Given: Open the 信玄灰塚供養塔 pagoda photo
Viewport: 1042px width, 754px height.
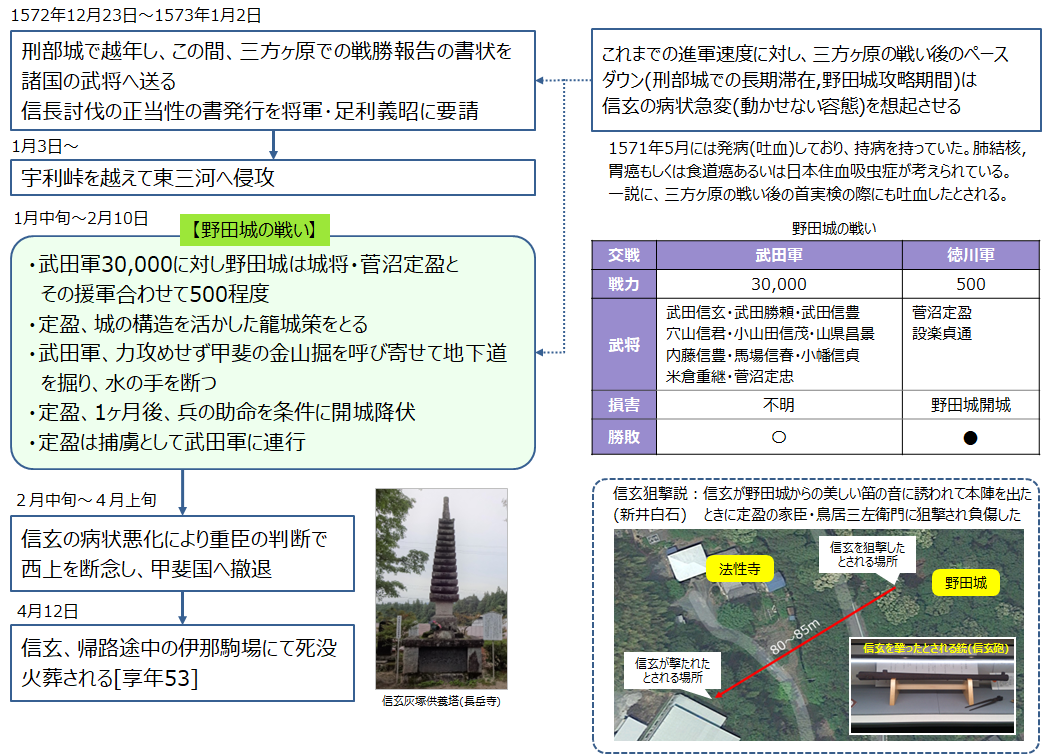Looking at the screenshot, I should point(441,589).
